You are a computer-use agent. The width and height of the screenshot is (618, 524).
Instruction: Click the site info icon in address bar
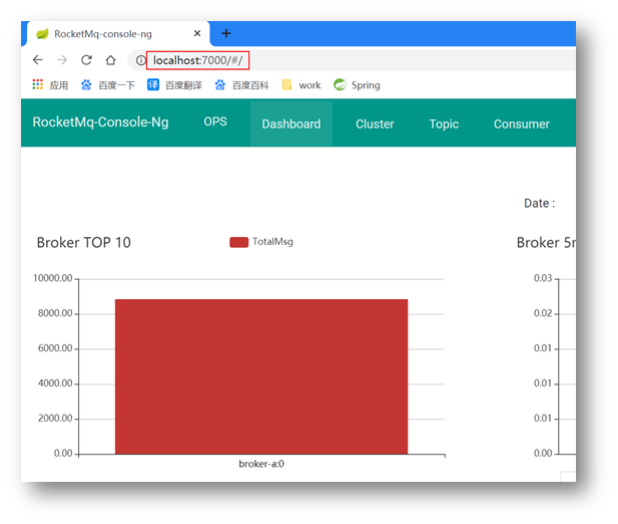(x=140, y=61)
